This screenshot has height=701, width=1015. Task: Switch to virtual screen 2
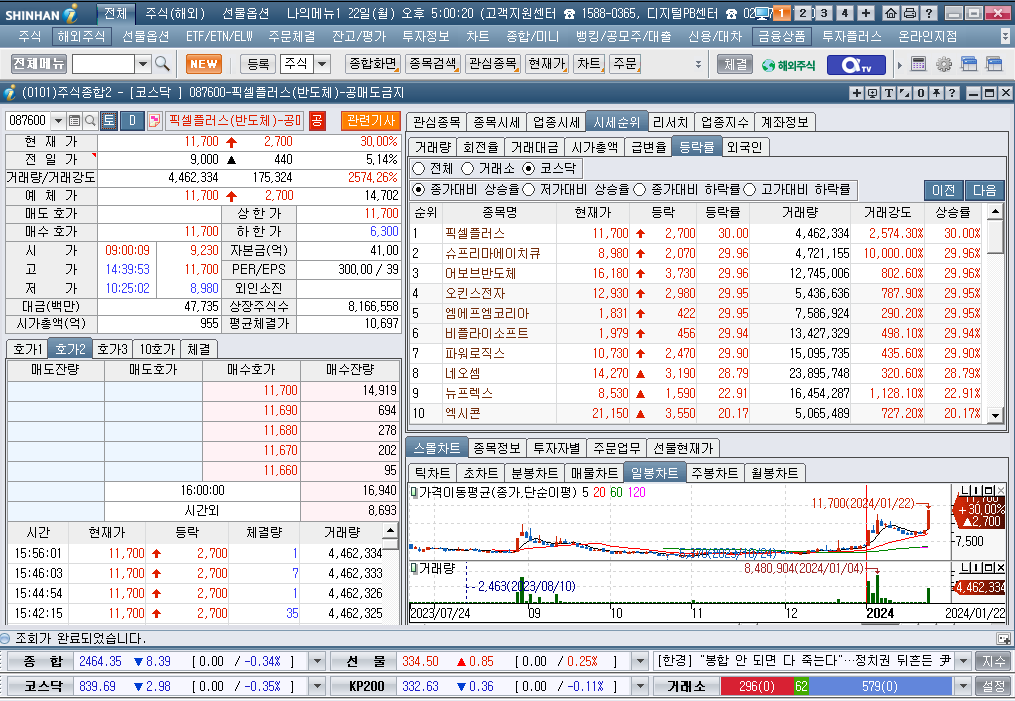click(803, 13)
